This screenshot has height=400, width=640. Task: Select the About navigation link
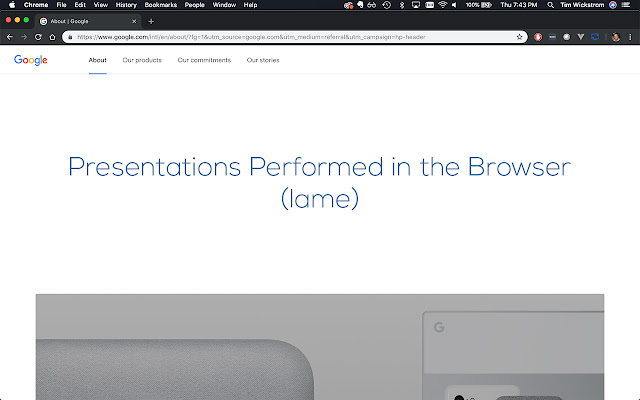tap(98, 60)
